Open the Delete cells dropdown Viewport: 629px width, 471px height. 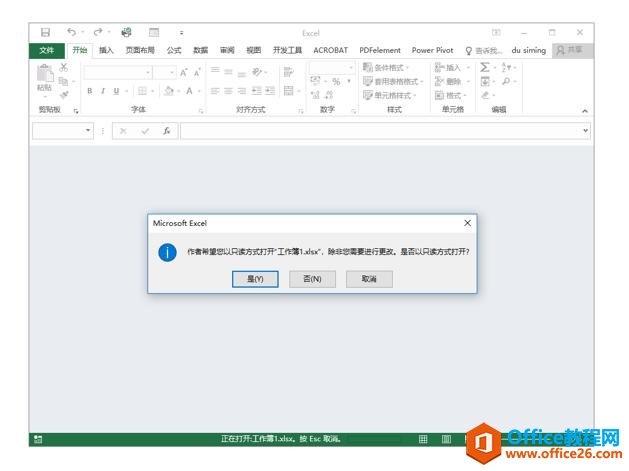(x=452, y=81)
